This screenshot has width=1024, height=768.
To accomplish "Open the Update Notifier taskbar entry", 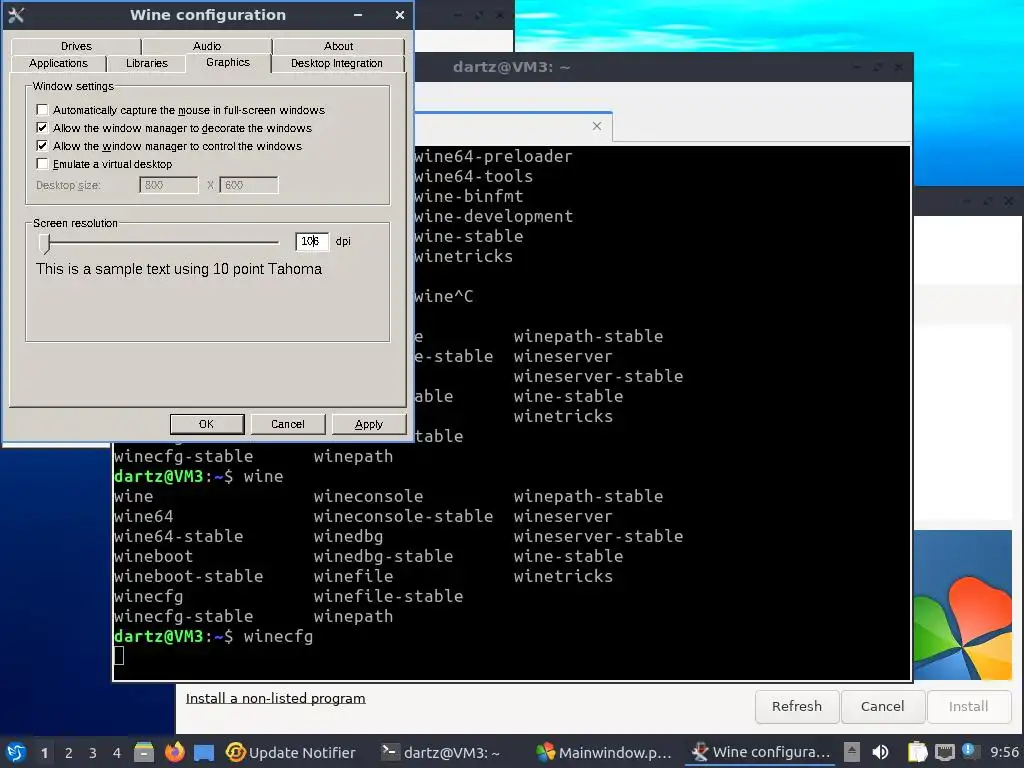I will [291, 752].
